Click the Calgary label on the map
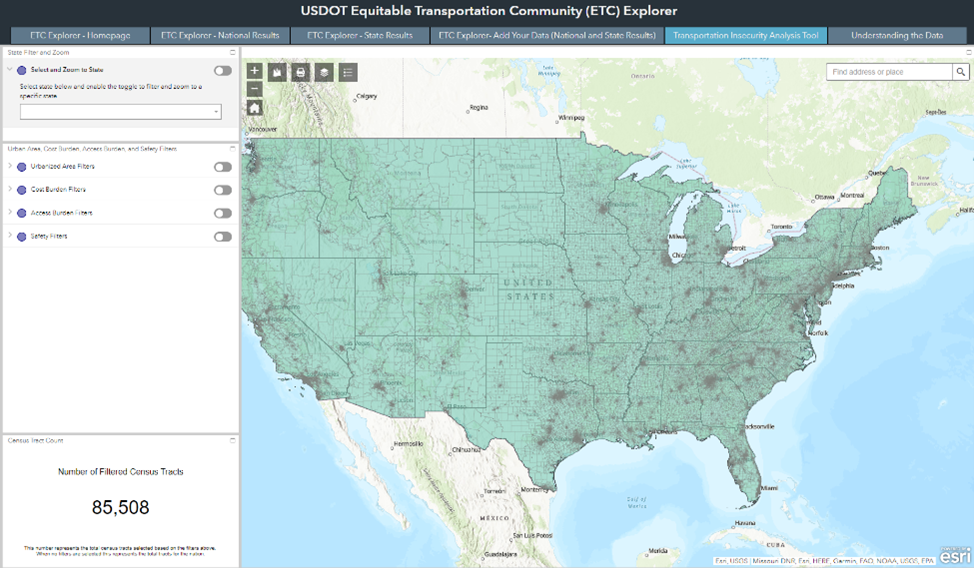 pyautogui.click(x=366, y=96)
